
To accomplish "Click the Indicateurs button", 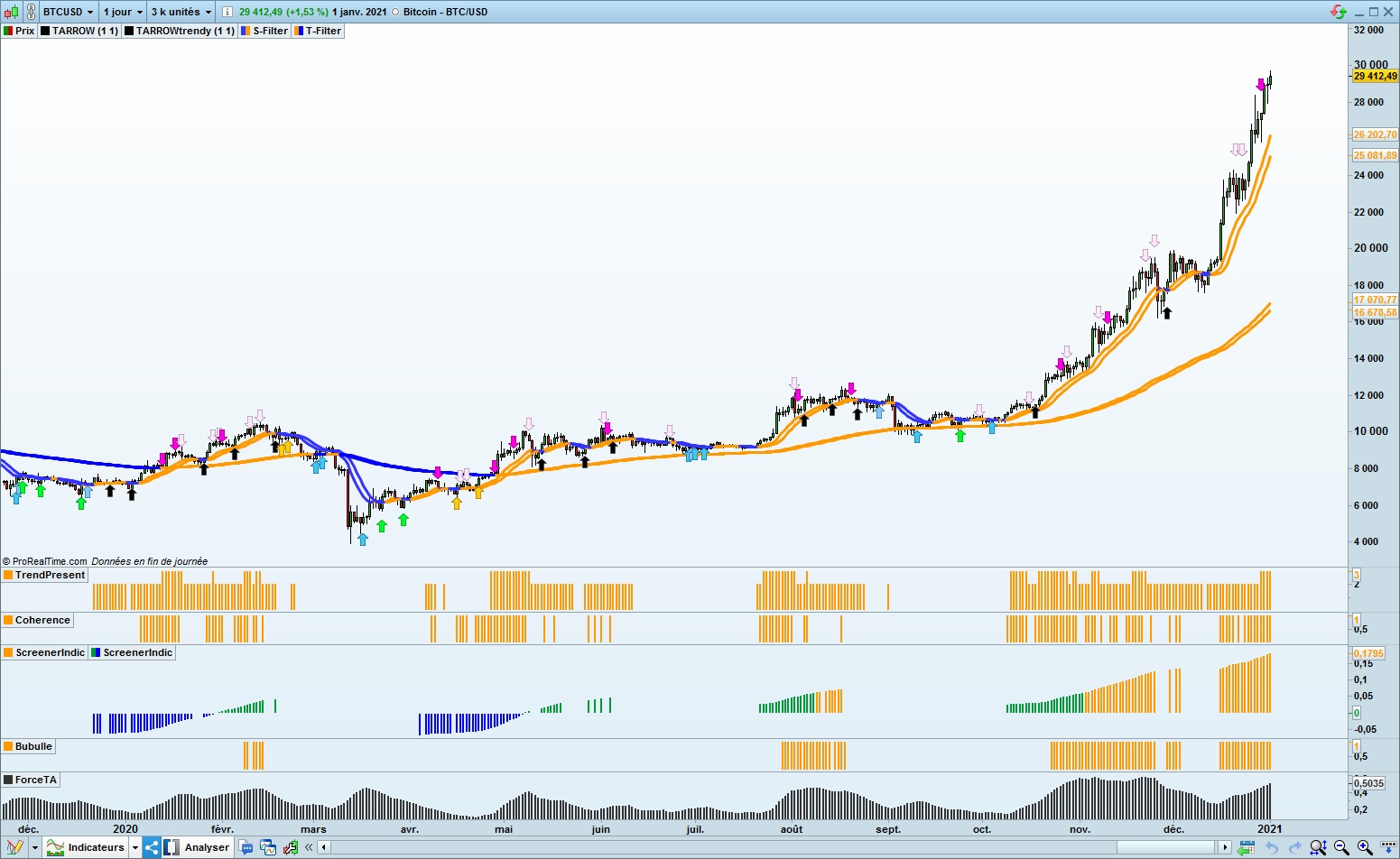I will (95, 847).
